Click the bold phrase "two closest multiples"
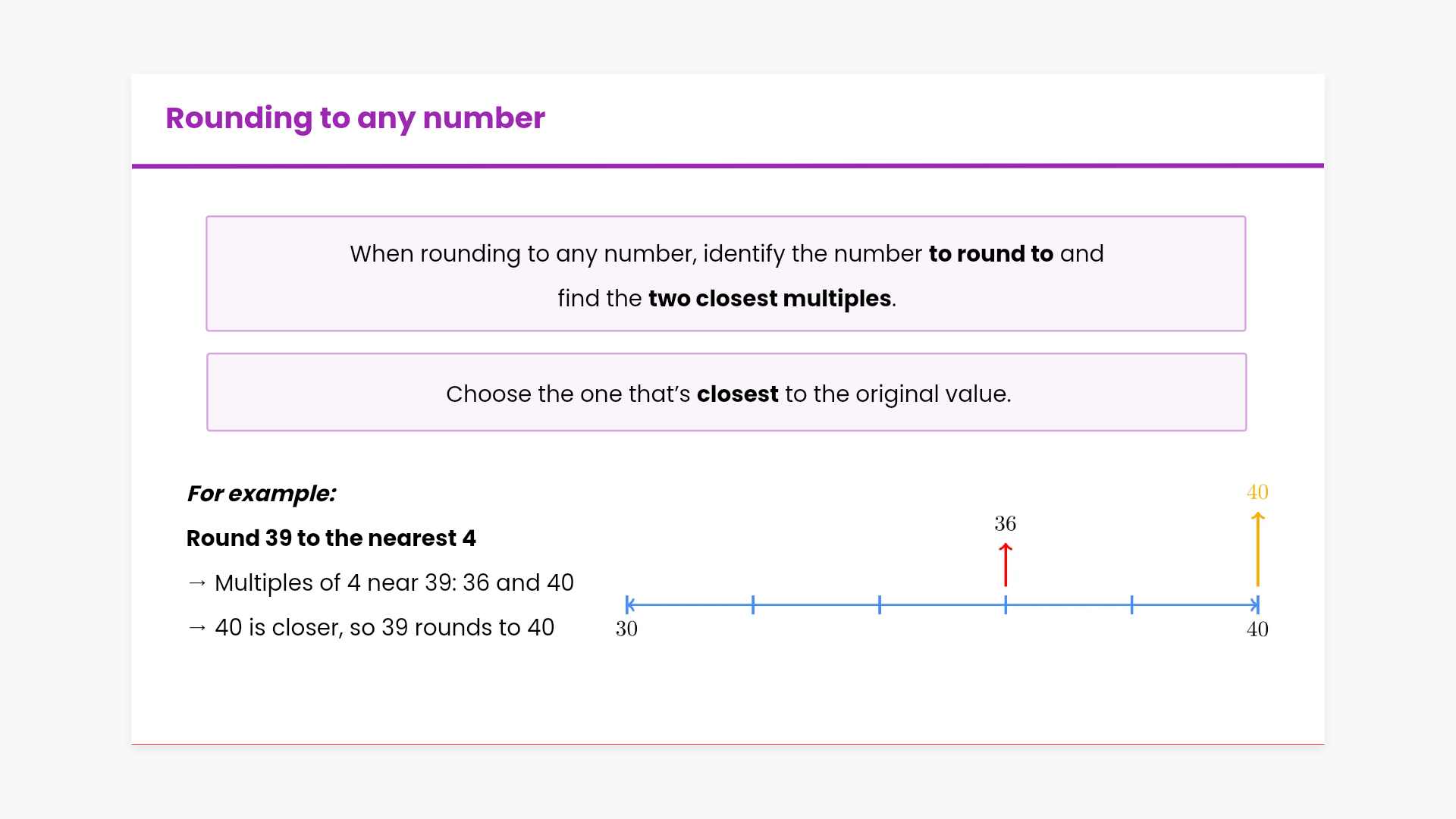The height and width of the screenshot is (819, 1456). point(769,298)
